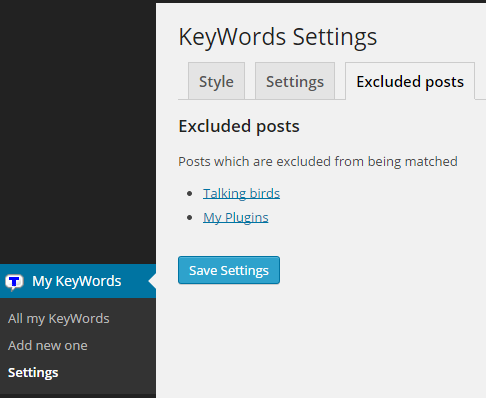Switch to the Settings tab
Viewport: 486px width, 398px height.
coord(295,81)
